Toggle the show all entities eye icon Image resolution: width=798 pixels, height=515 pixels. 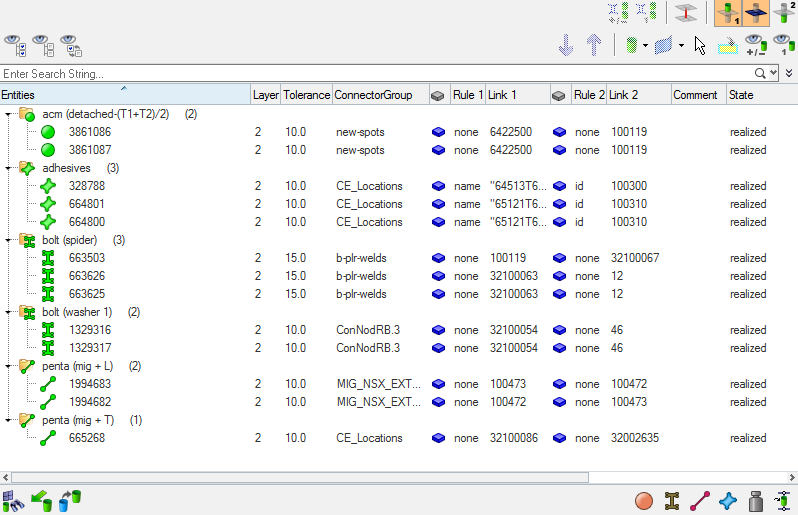pos(14,45)
